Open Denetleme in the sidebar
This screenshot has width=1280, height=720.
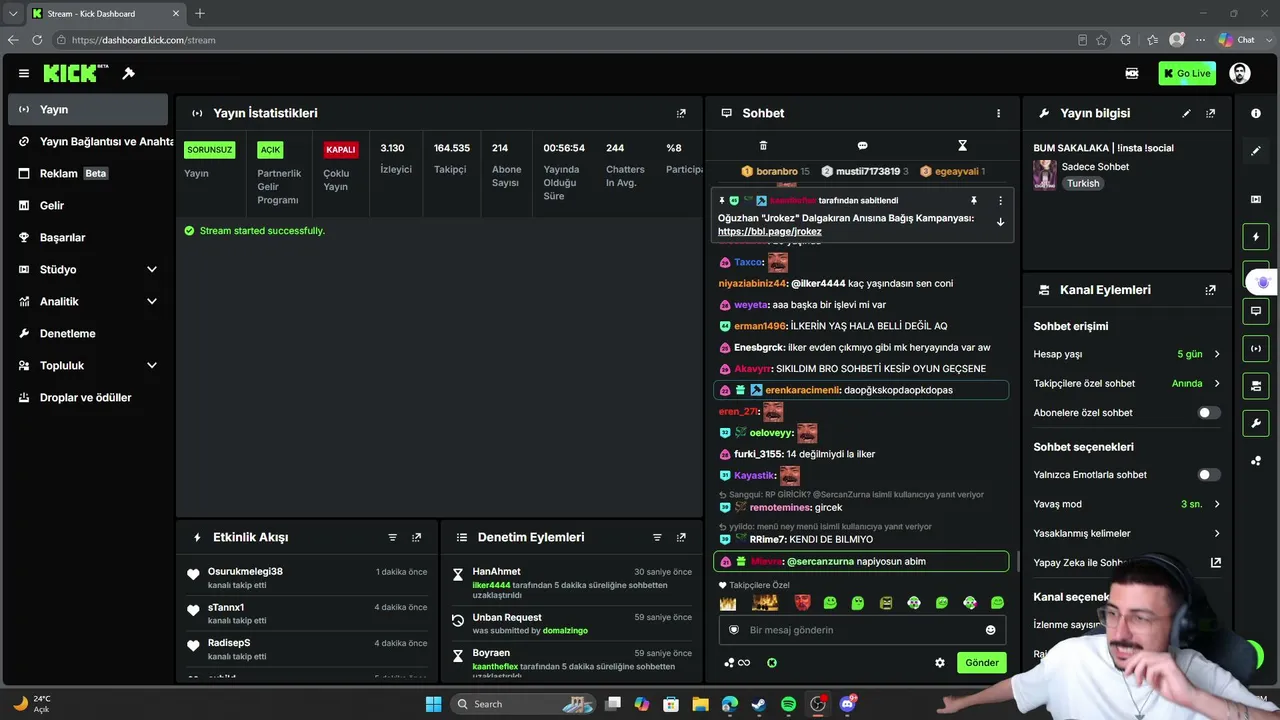[88, 333]
